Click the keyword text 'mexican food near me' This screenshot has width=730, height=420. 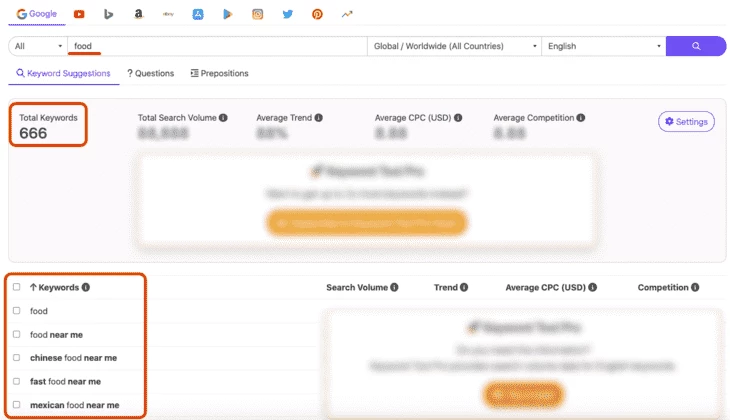click(74, 405)
